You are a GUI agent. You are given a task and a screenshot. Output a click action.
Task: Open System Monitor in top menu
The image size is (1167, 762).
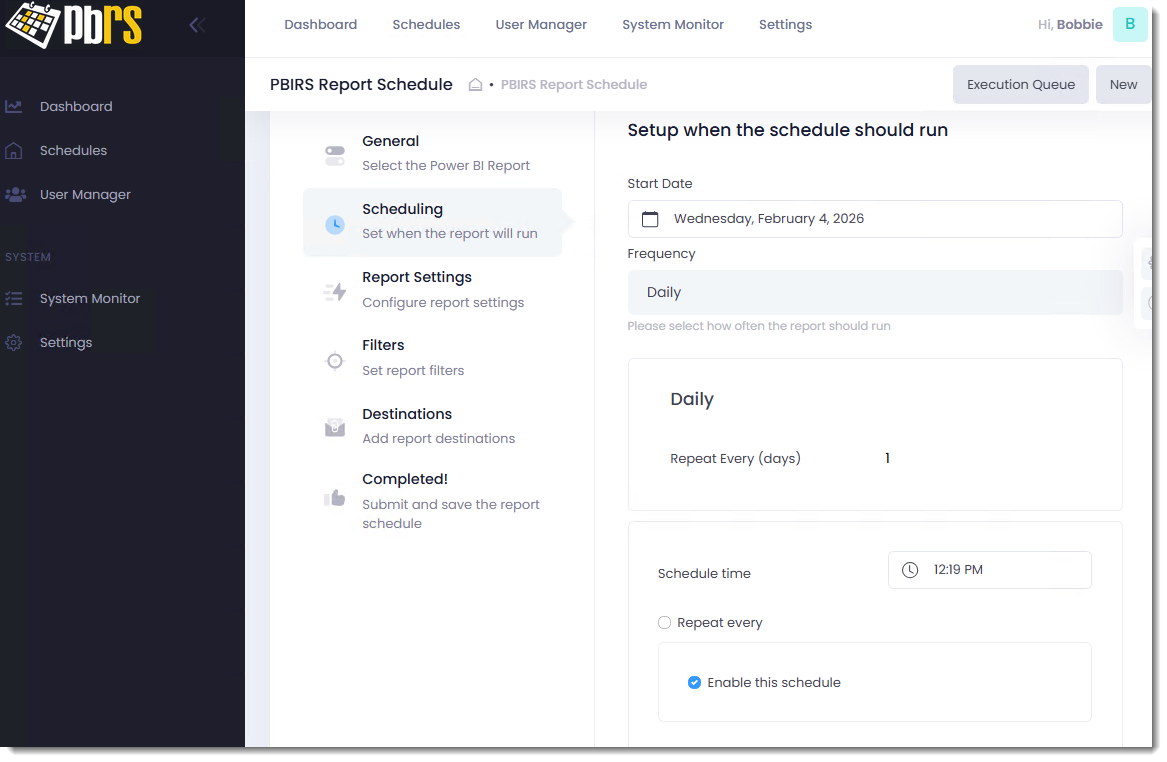coord(672,25)
